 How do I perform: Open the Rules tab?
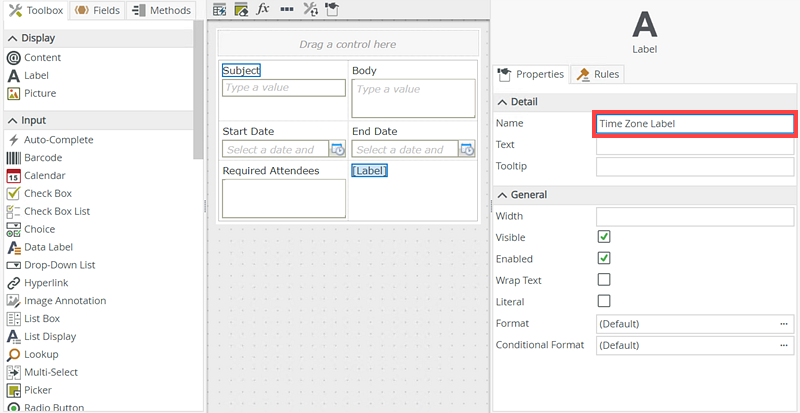coord(598,74)
